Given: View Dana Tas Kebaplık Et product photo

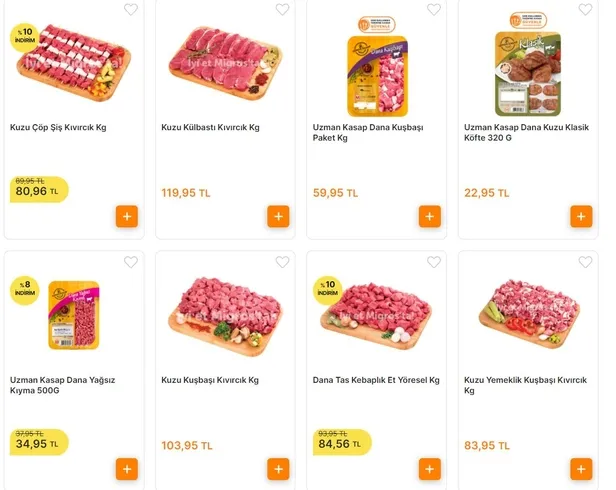Looking at the screenshot, I should pos(376,312).
